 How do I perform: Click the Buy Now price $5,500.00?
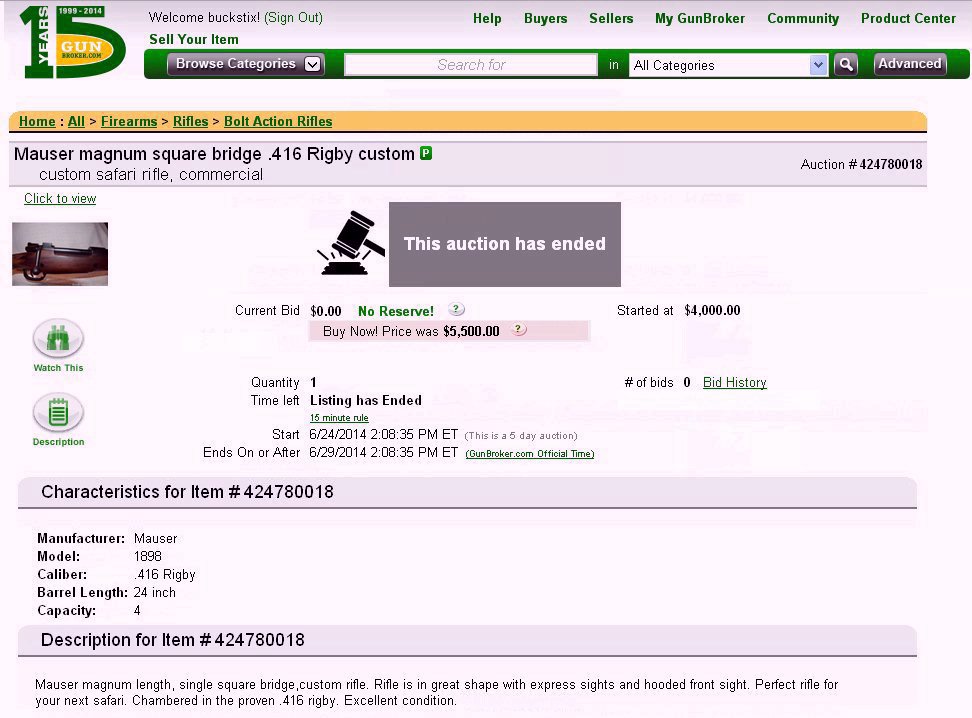pos(471,331)
